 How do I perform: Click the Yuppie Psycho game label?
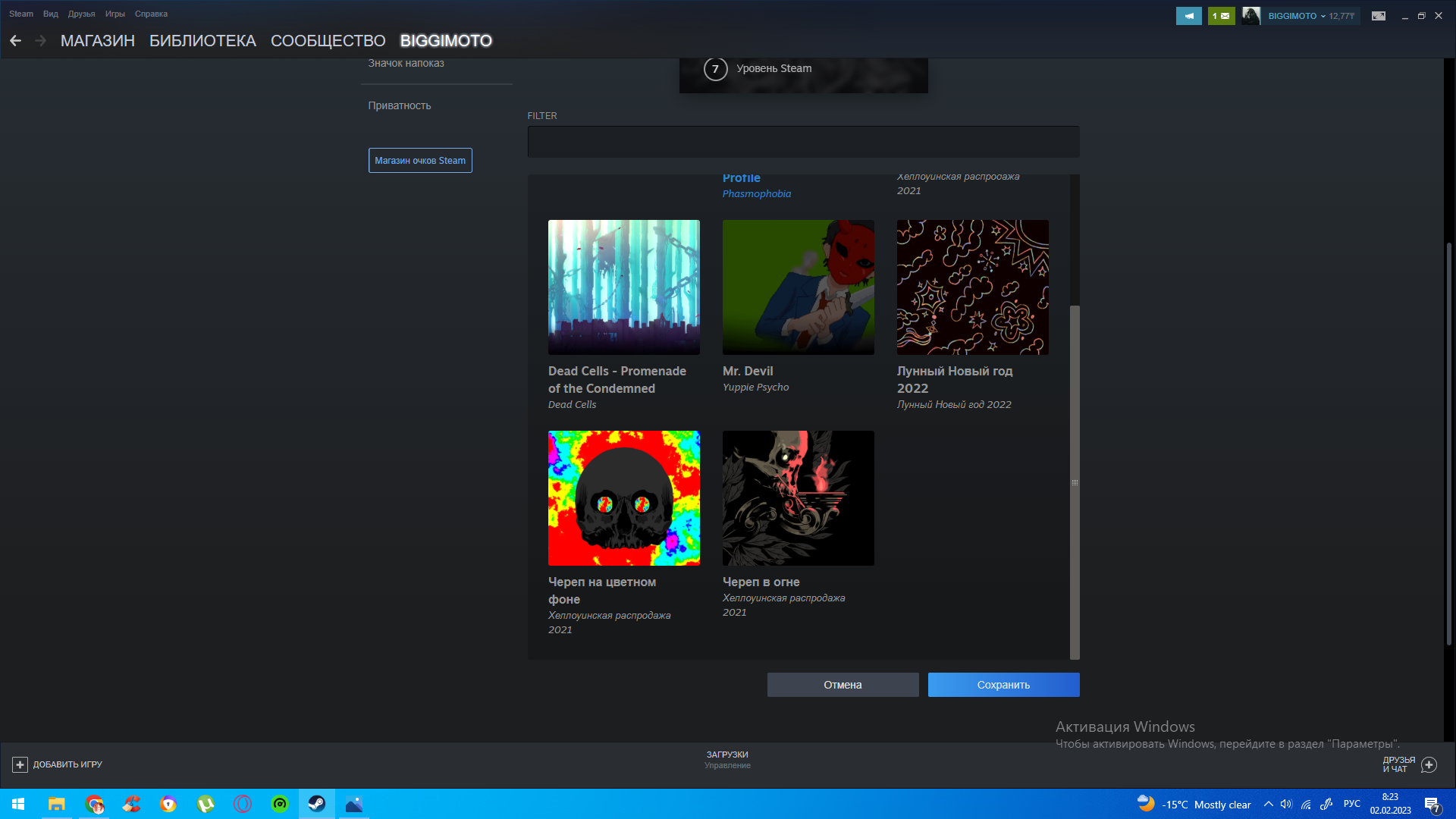pos(755,388)
